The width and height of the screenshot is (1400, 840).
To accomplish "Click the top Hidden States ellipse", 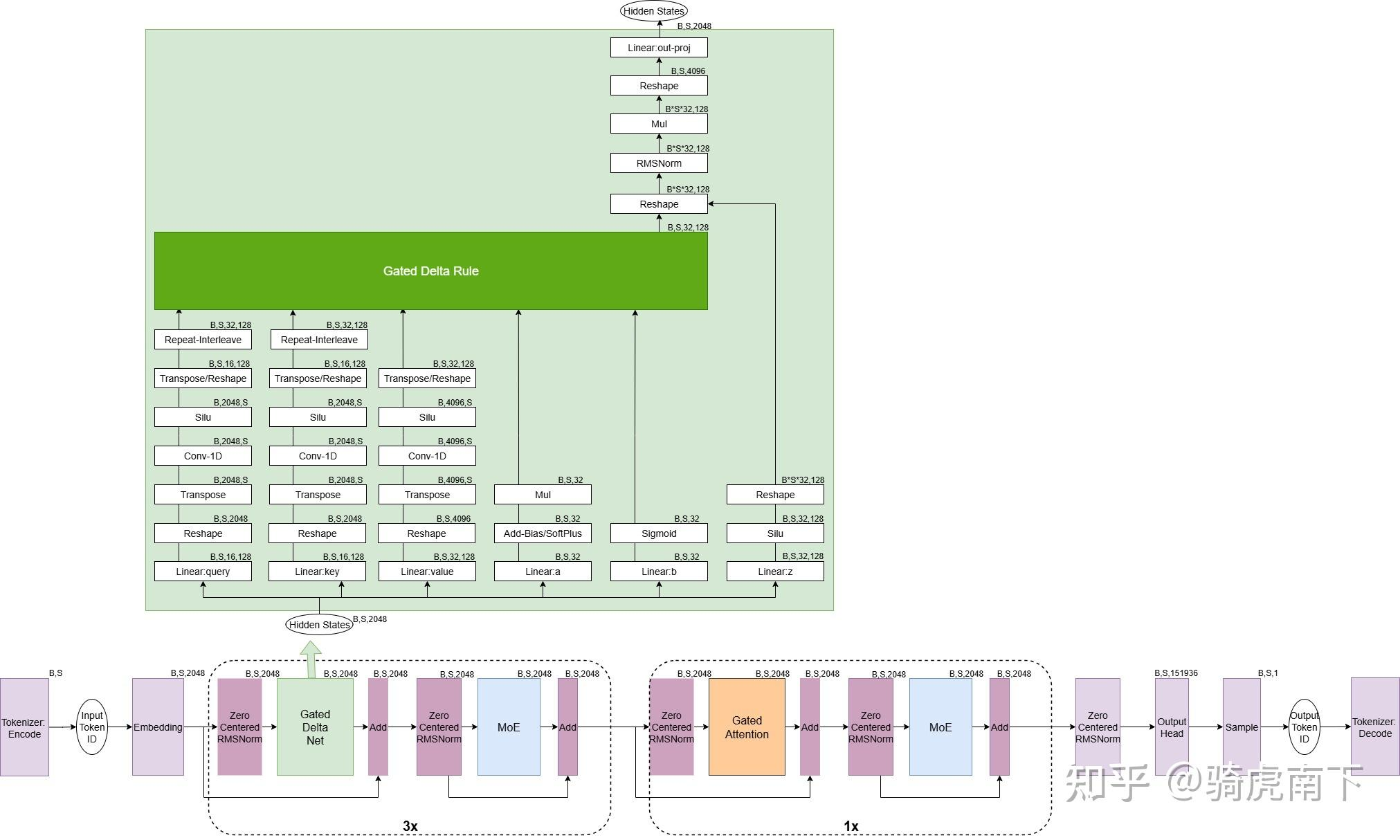I will pos(653,11).
